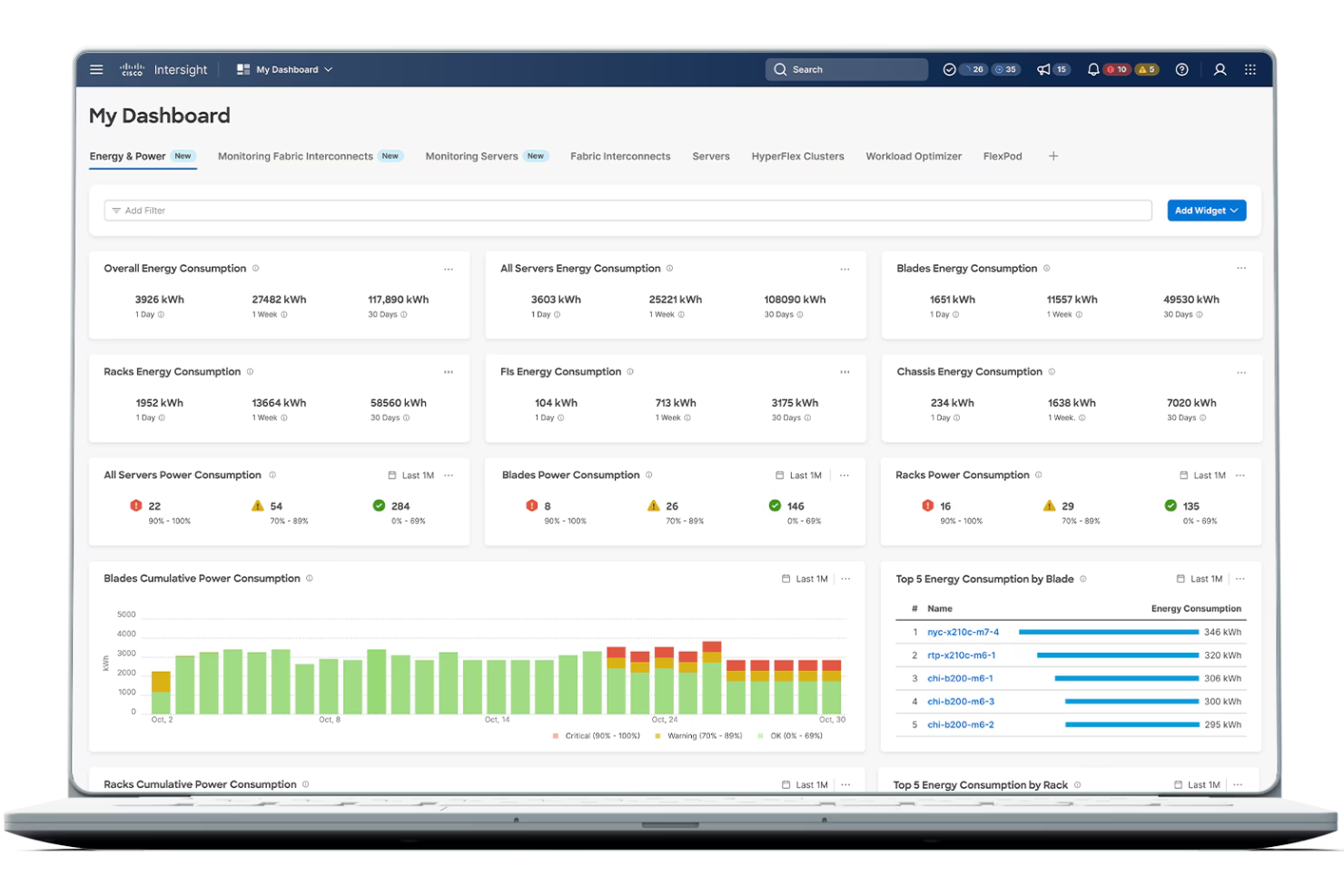This screenshot has height=896, width=1344.
Task: Open the apps grid launcher
Action: pyautogui.click(x=1250, y=69)
